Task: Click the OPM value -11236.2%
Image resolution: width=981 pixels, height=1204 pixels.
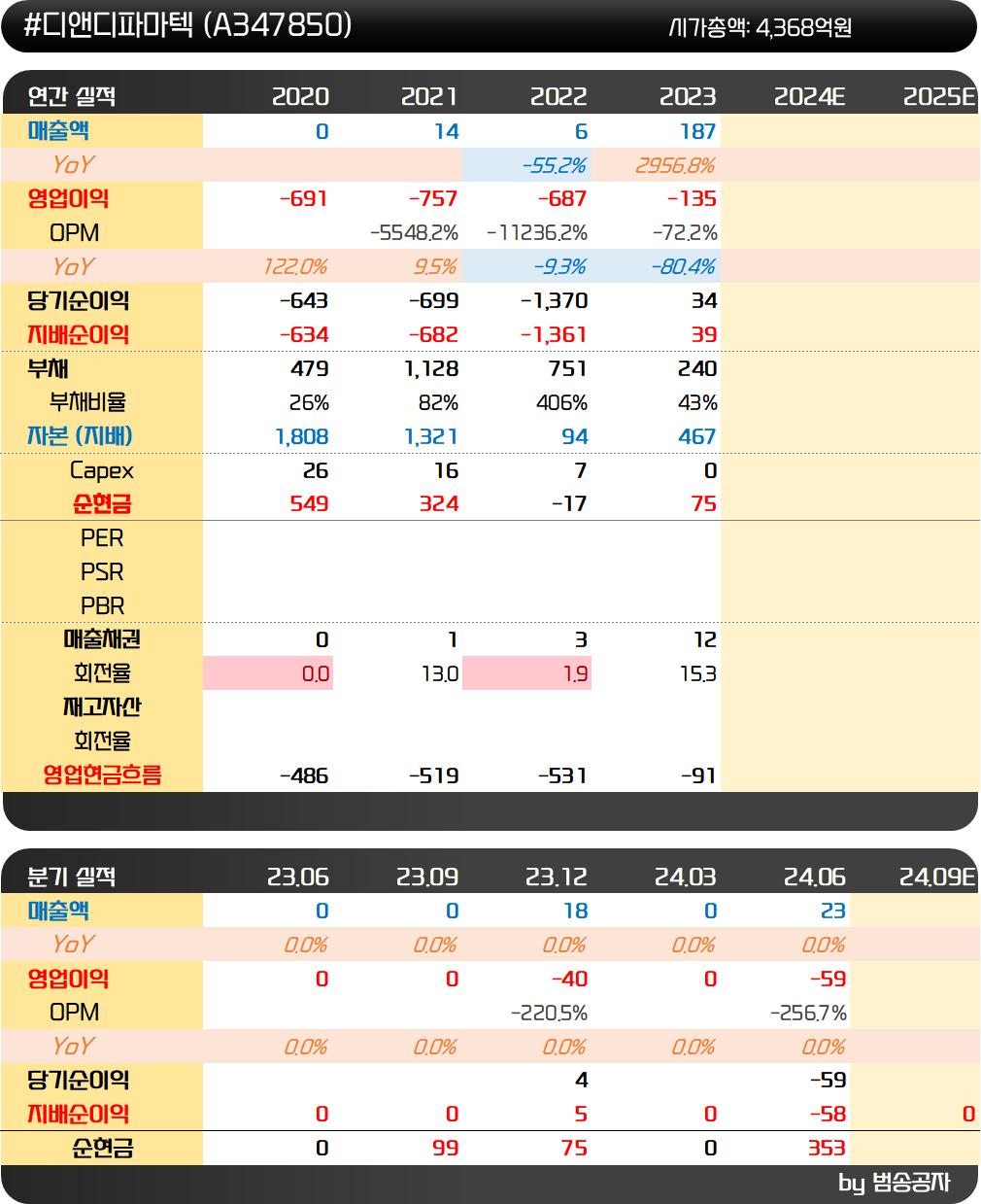Action: [x=537, y=233]
